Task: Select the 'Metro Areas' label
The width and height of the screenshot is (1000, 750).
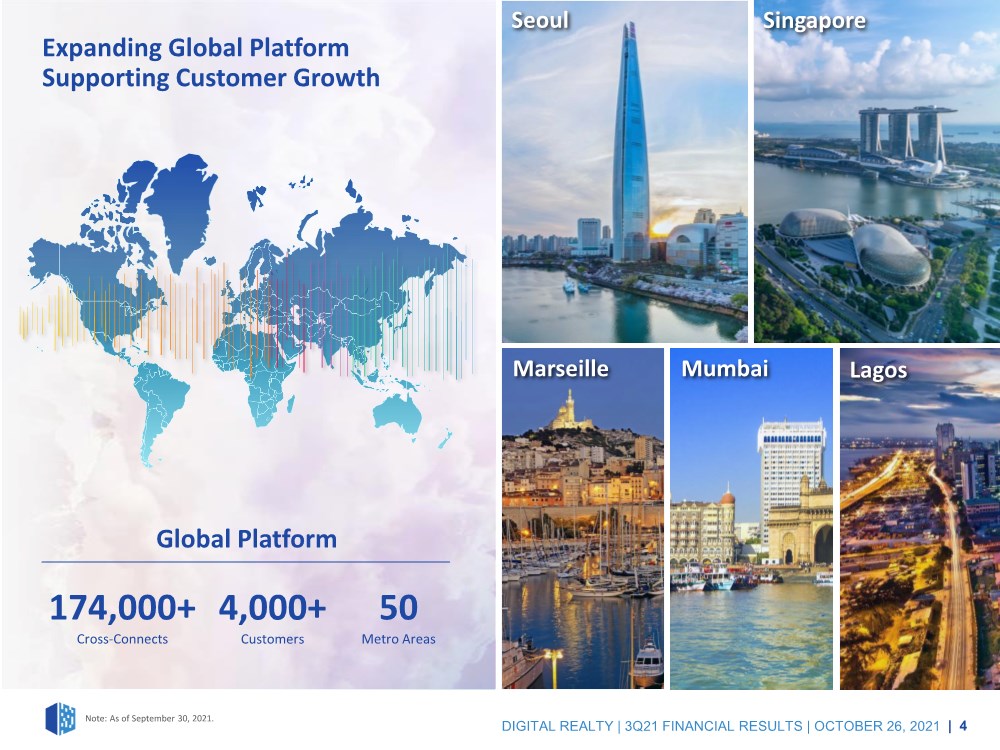Action: 399,639
